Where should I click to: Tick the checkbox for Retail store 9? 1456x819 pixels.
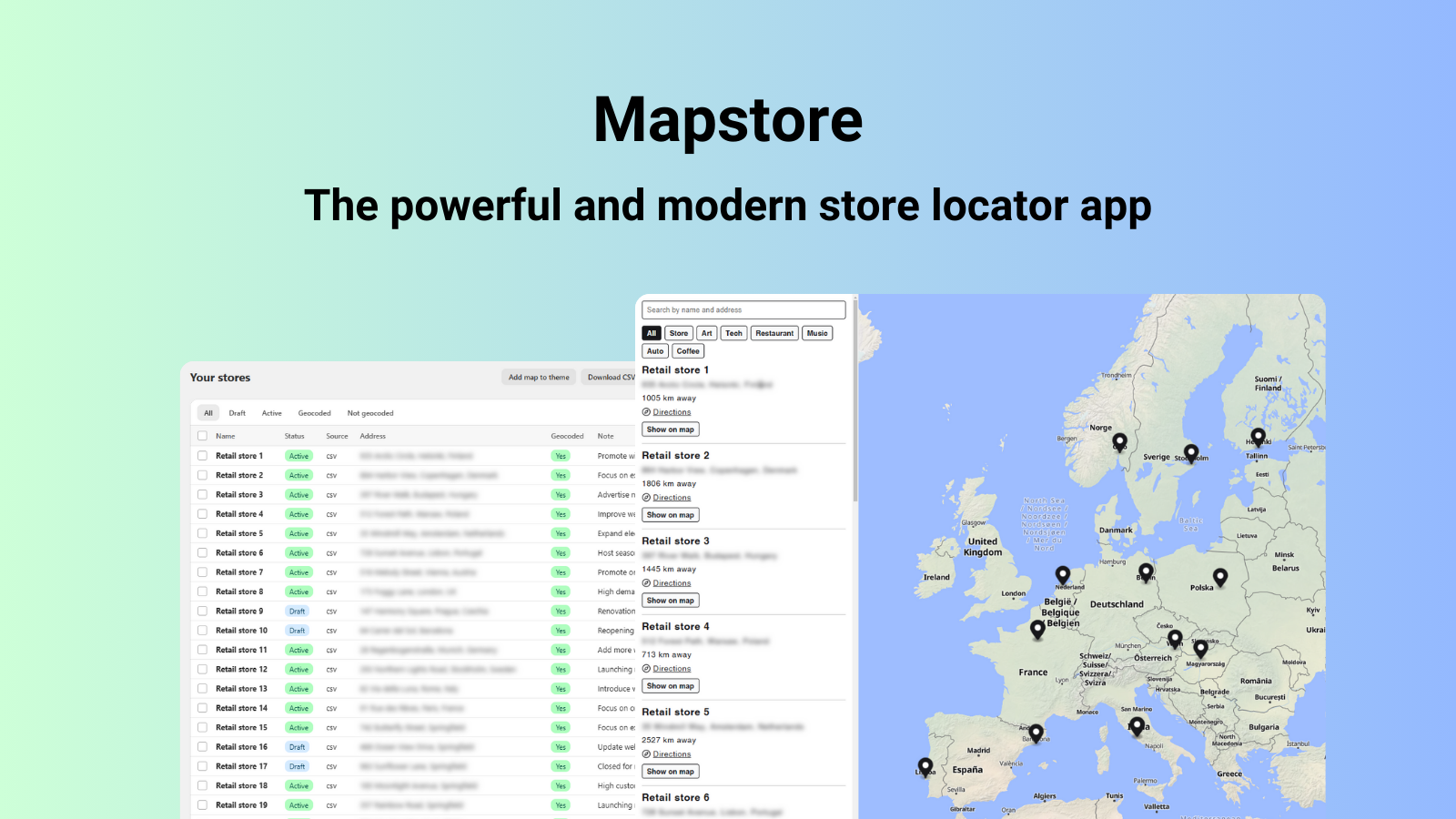pyautogui.click(x=202, y=612)
